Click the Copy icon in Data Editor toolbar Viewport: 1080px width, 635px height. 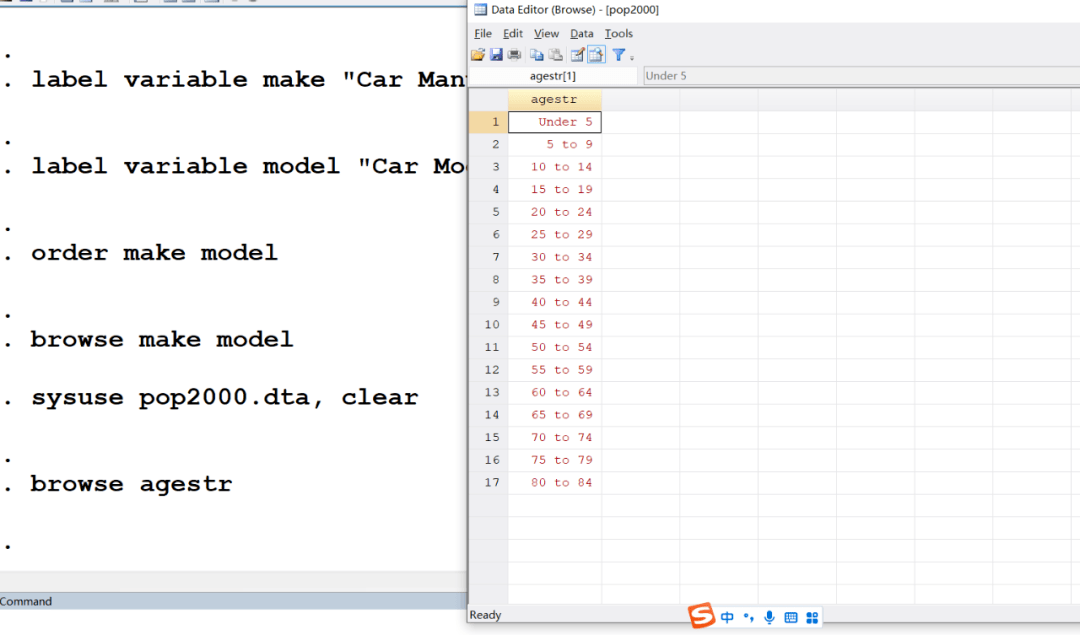pyautogui.click(x=537, y=54)
